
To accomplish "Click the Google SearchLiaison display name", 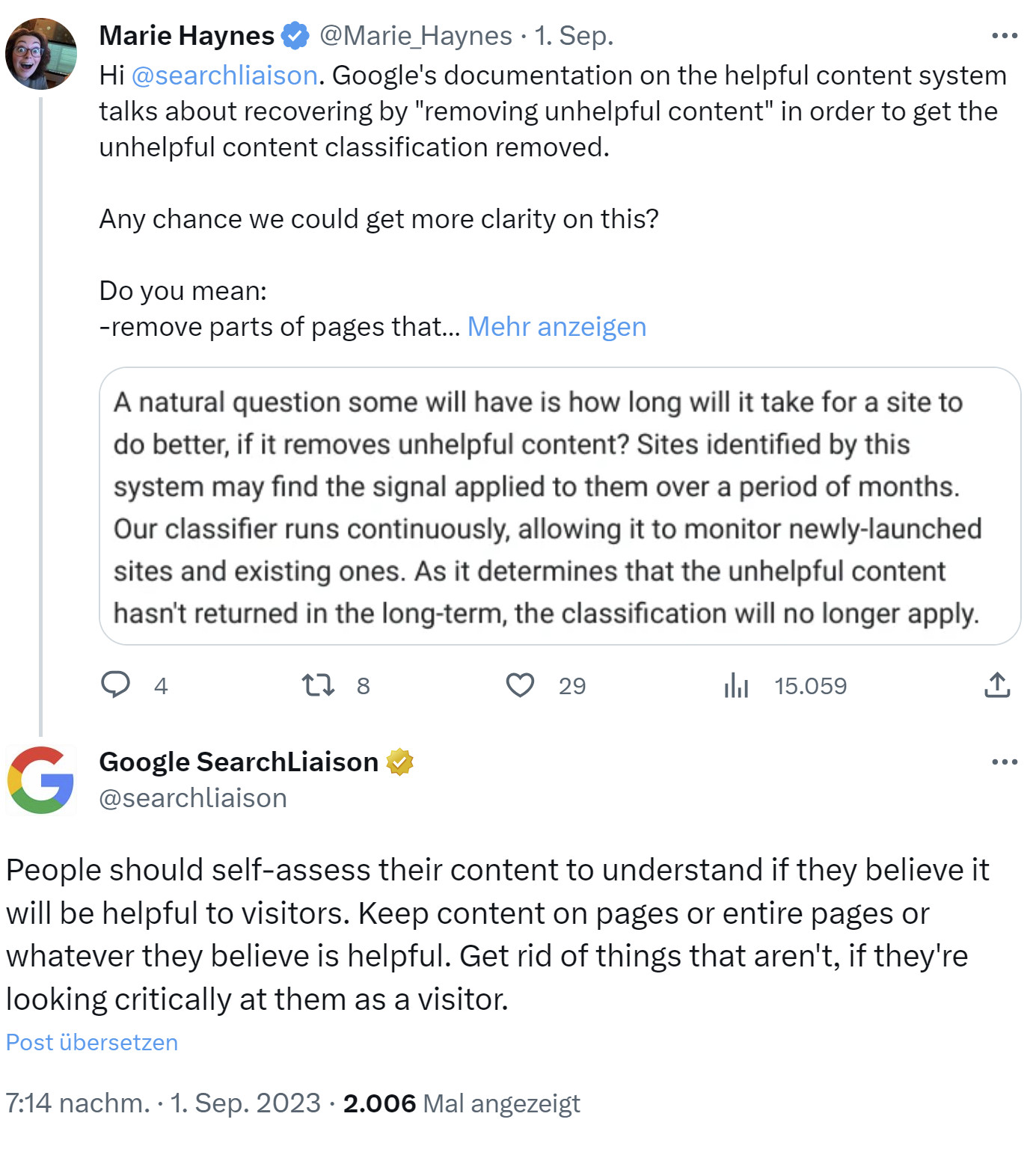I will pyautogui.click(x=239, y=762).
